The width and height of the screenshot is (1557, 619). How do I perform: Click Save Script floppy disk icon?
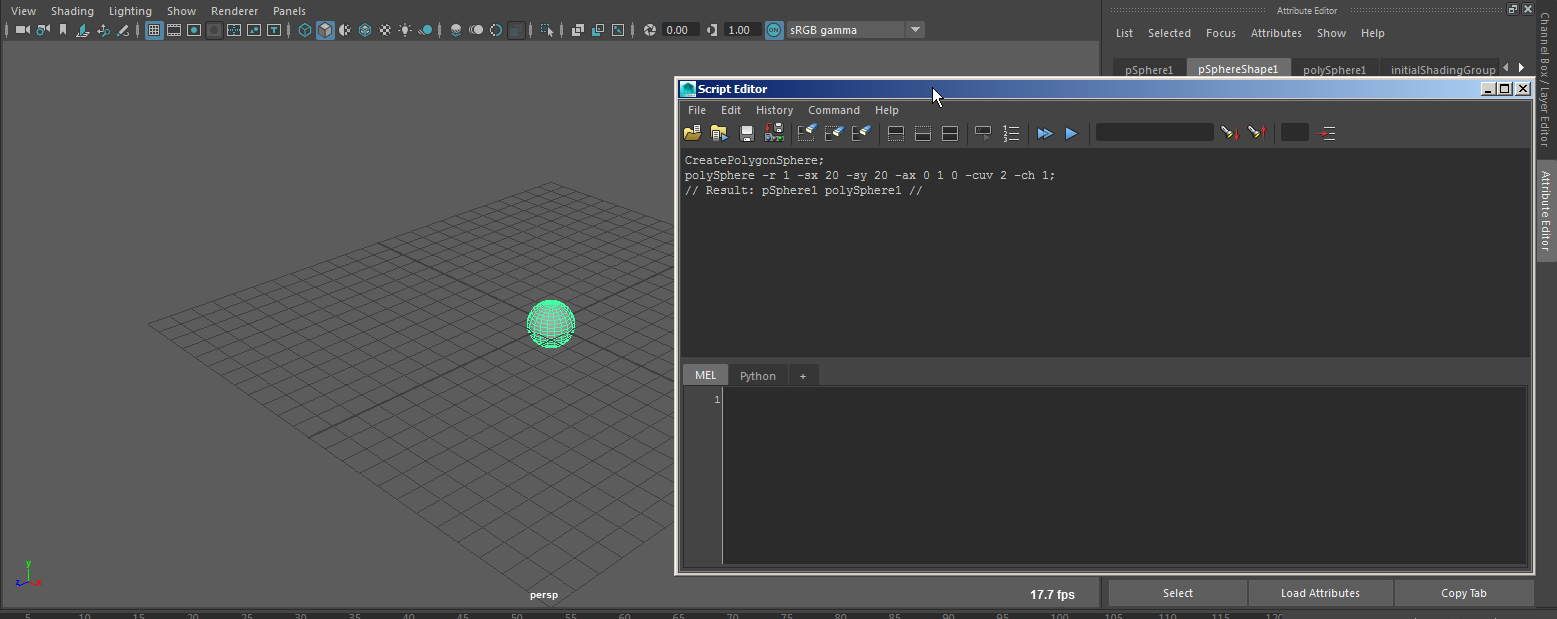point(746,133)
